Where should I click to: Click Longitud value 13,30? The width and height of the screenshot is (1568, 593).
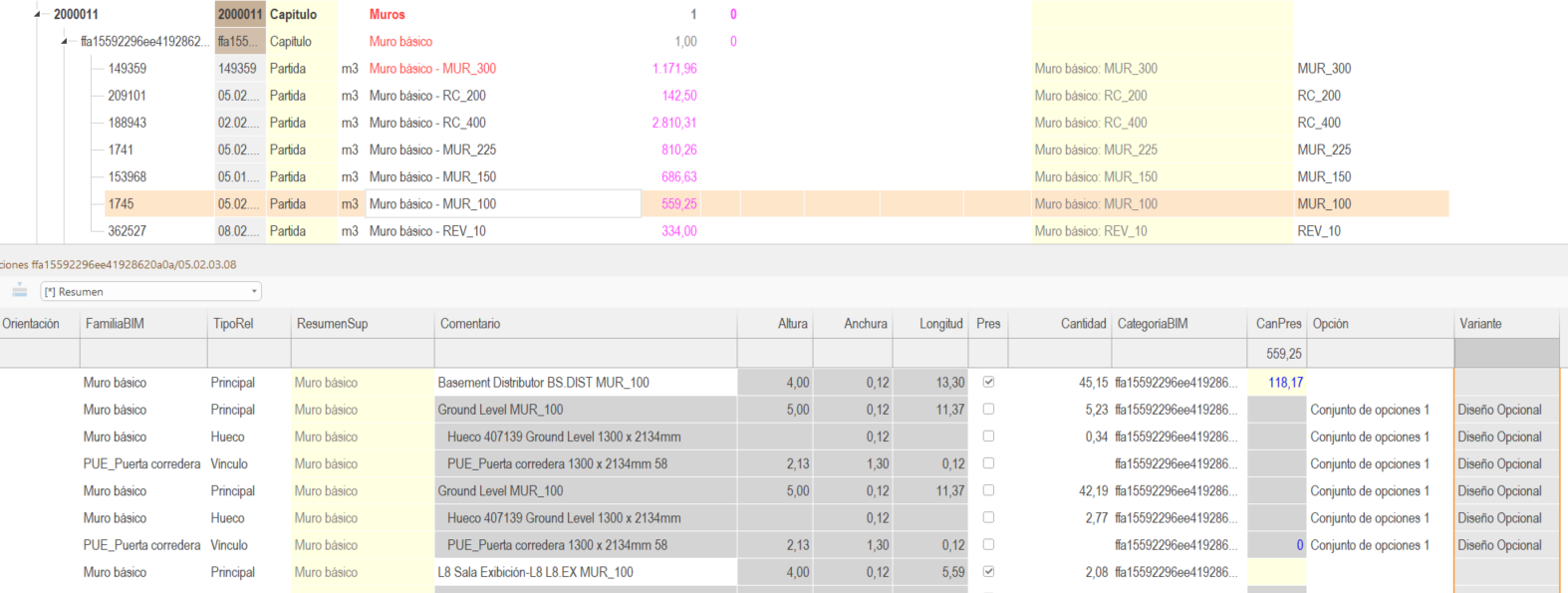click(x=950, y=382)
